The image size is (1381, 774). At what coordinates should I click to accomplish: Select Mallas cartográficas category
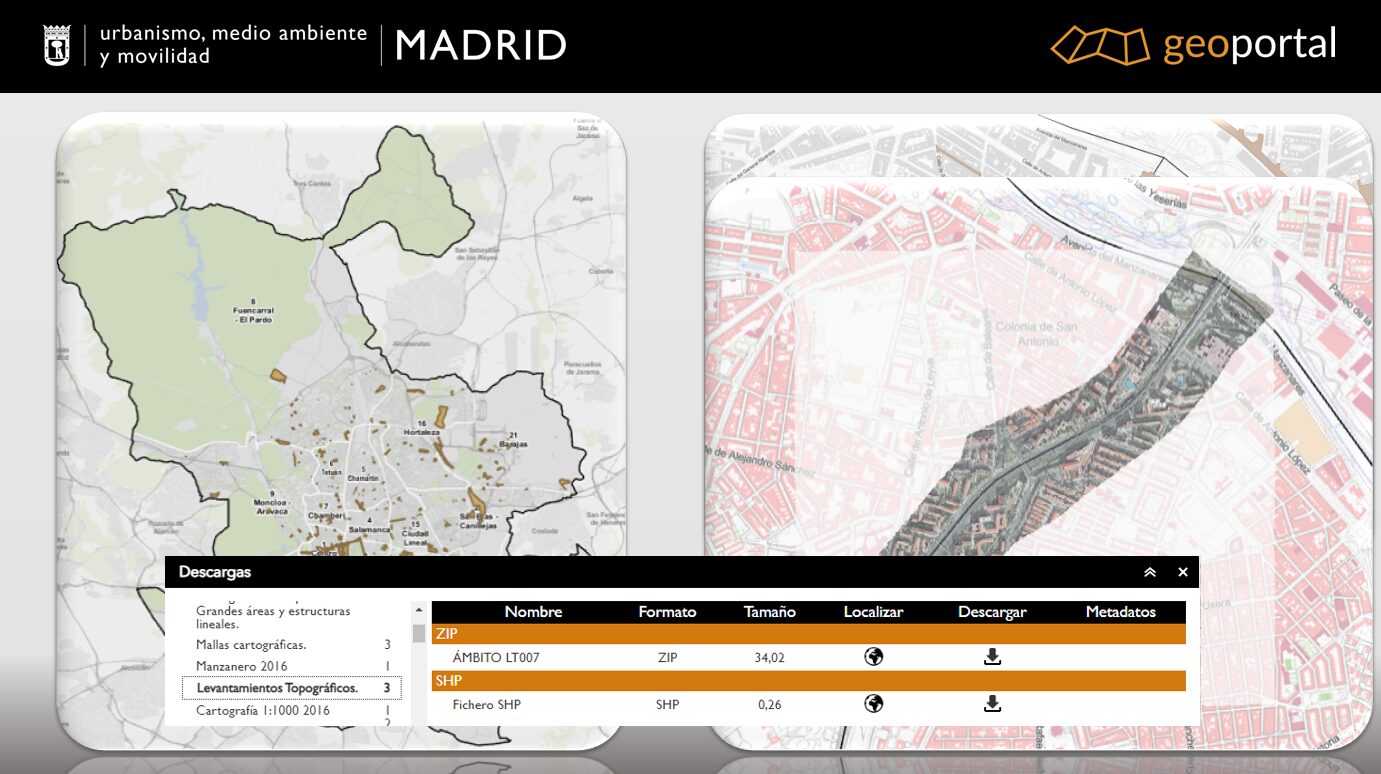pos(251,645)
